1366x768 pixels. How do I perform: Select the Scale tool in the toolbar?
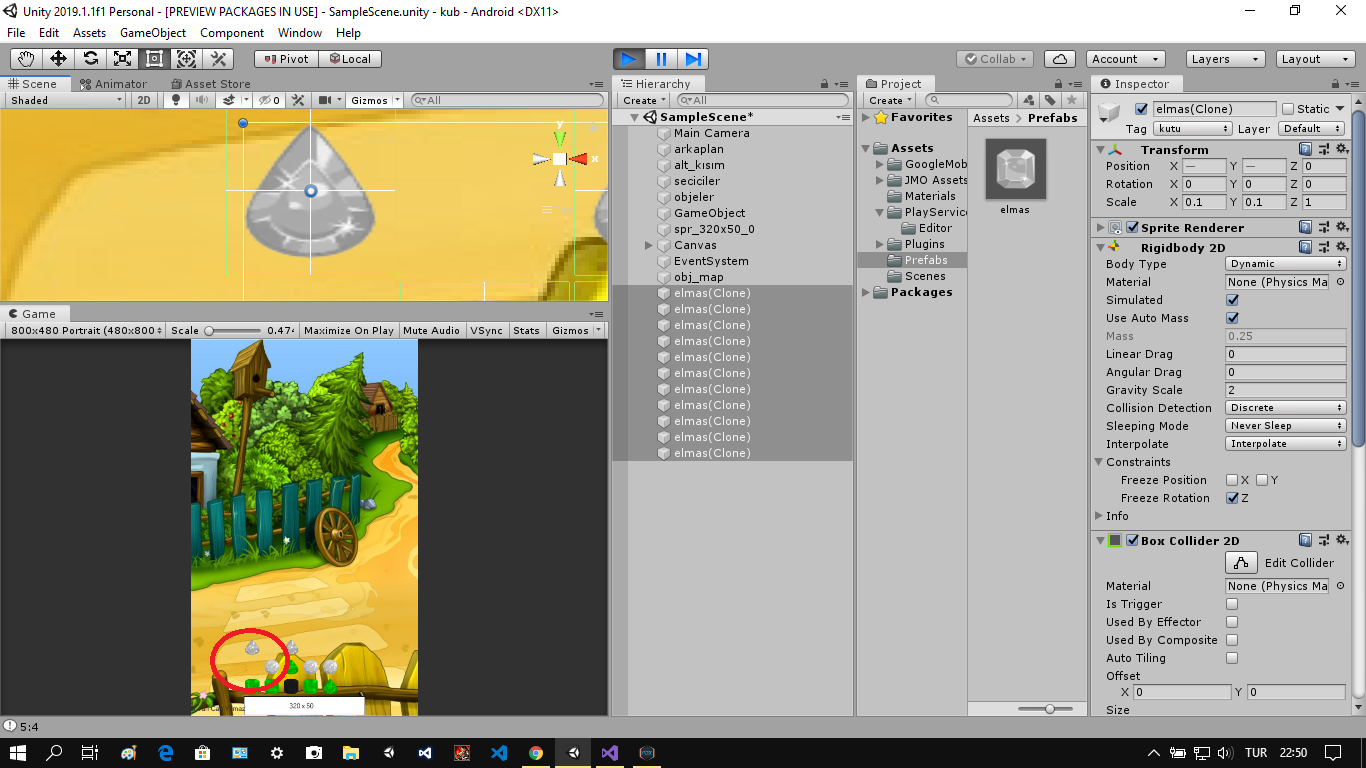coord(122,59)
